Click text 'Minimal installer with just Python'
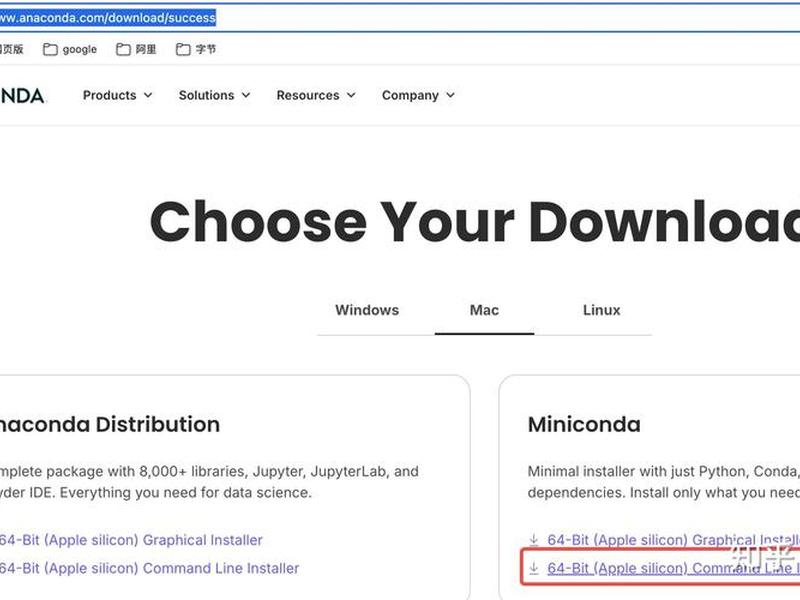Image resolution: width=800 pixels, height=600 pixels. click(636, 471)
